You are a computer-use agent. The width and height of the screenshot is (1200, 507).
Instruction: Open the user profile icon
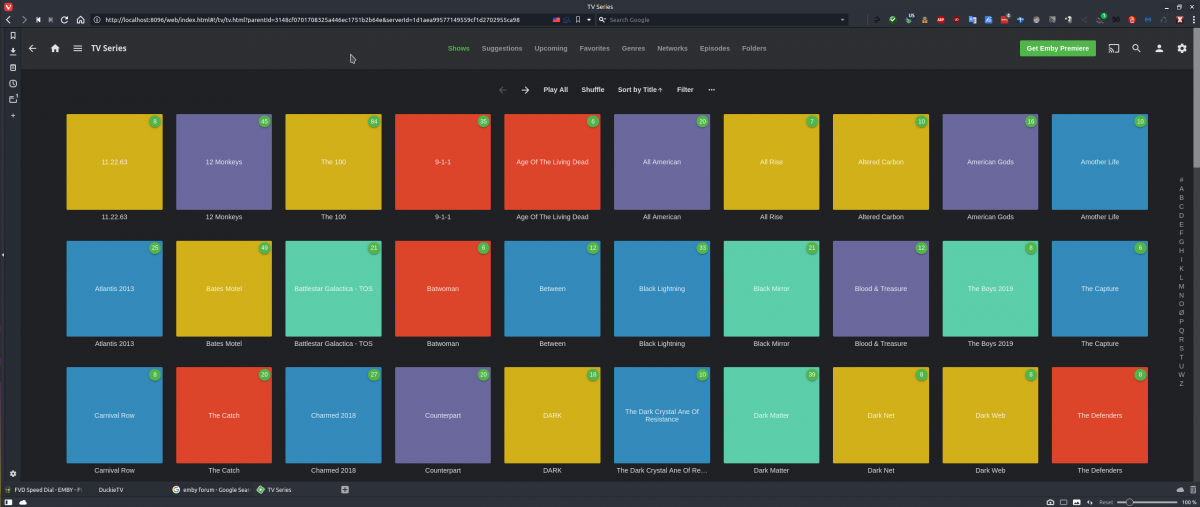(1159, 48)
